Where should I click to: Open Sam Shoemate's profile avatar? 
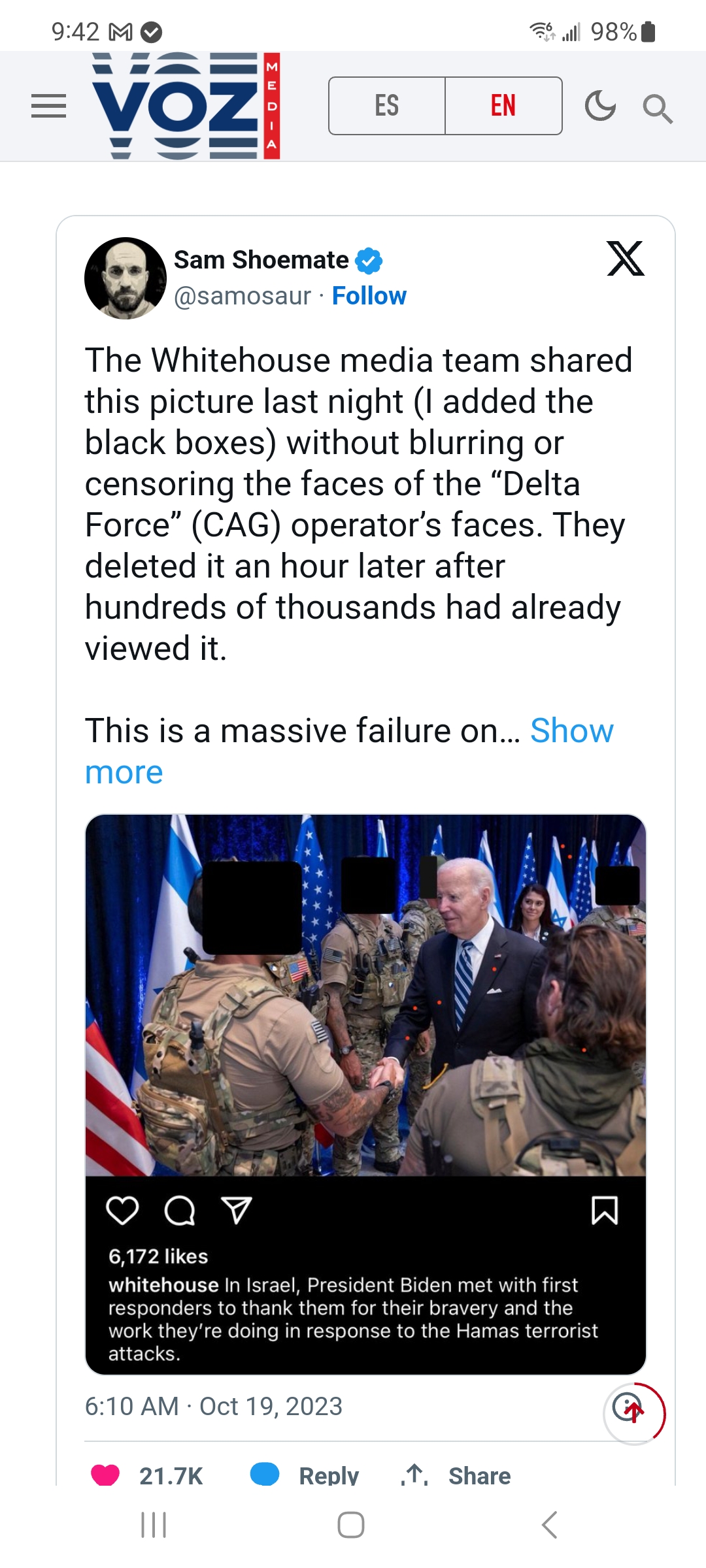(x=126, y=278)
